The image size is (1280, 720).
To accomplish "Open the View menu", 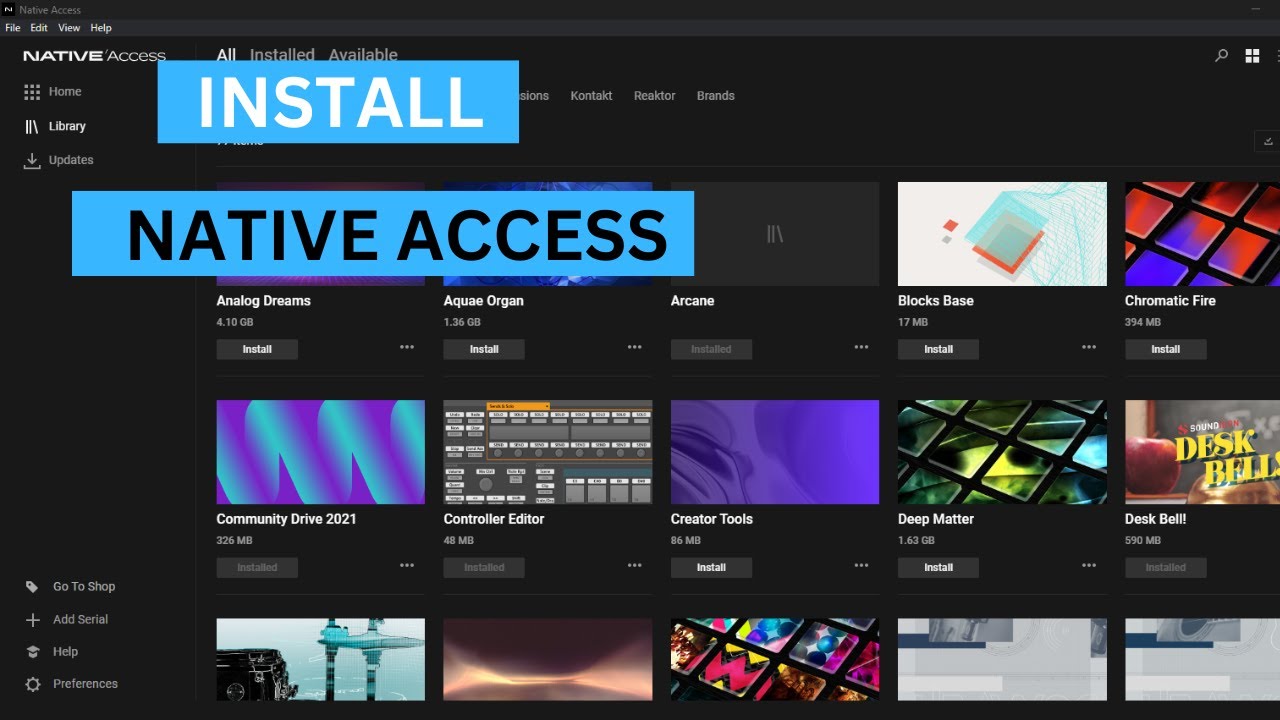I will pyautogui.click(x=69, y=28).
